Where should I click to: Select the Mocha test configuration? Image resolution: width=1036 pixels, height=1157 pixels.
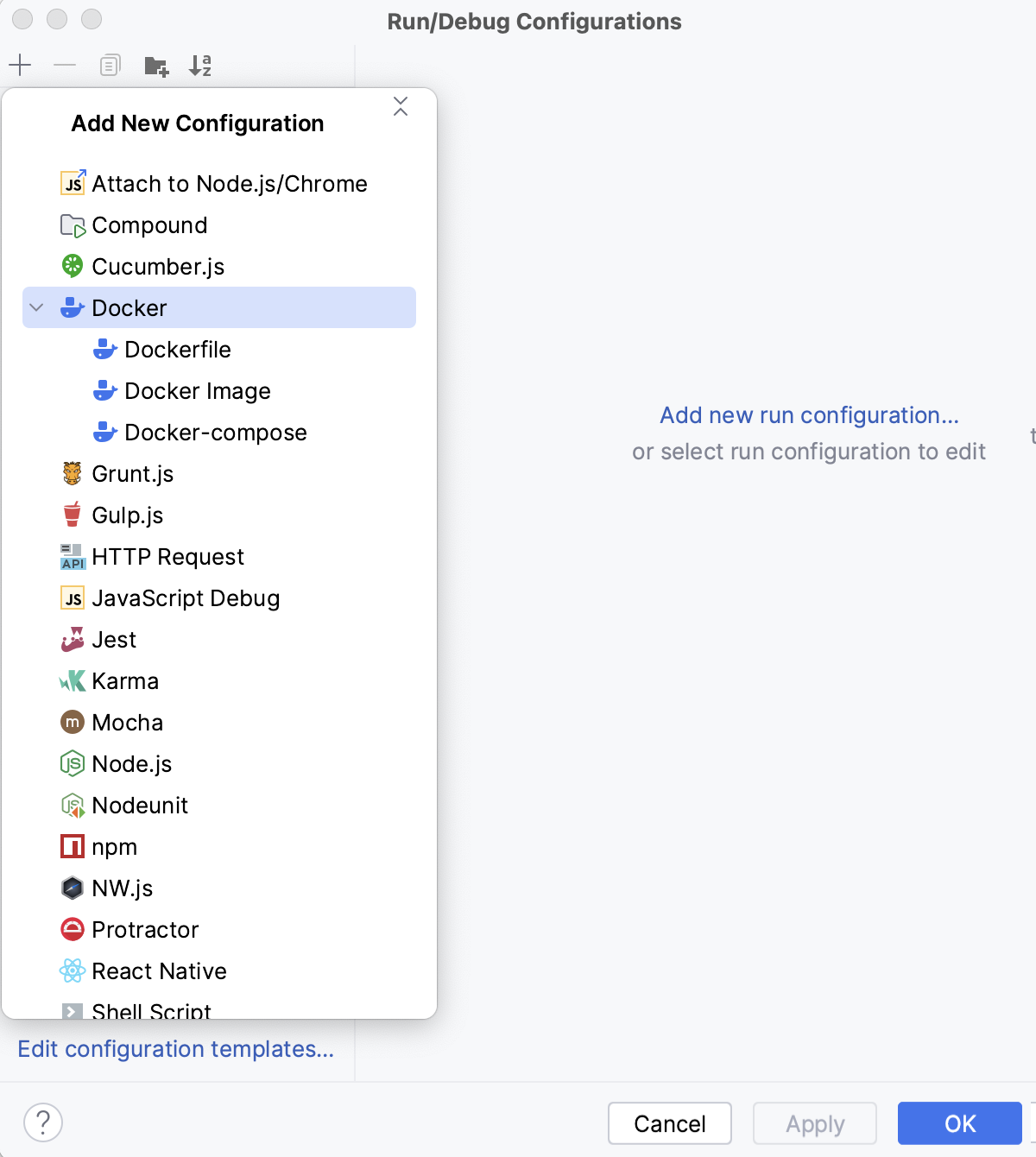(127, 722)
